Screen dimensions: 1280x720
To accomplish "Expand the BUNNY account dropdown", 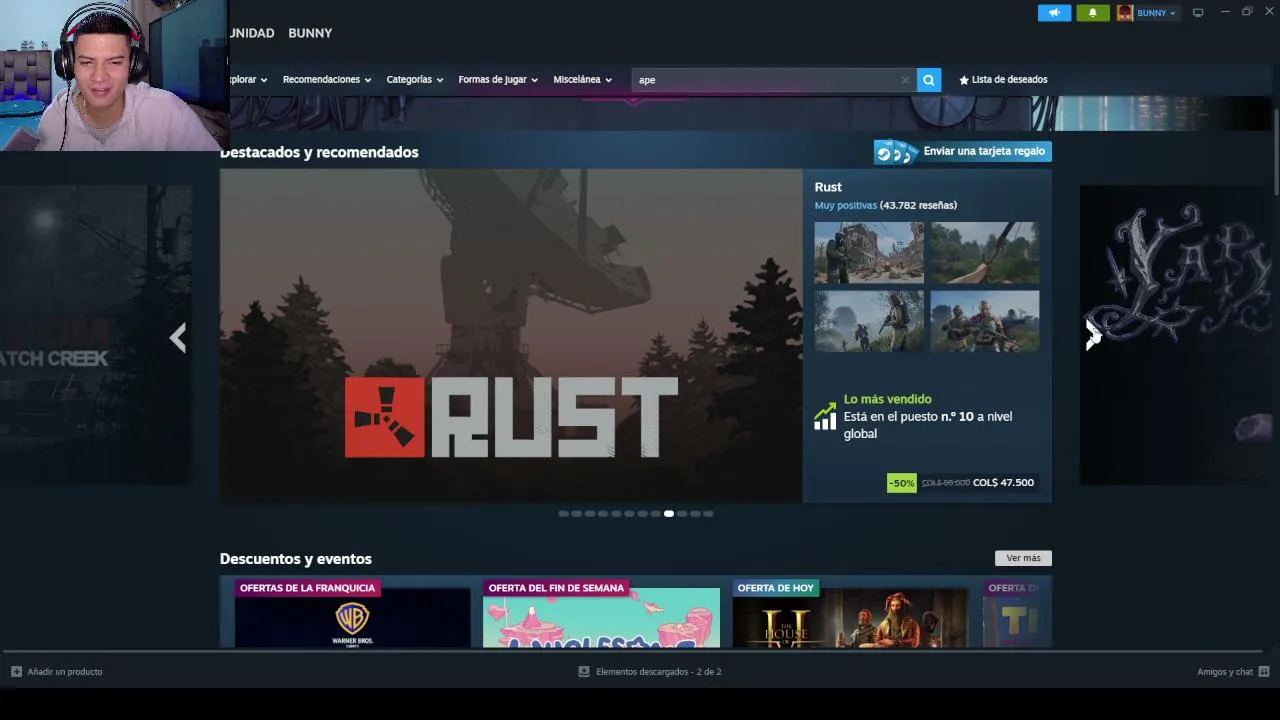I will click(1172, 13).
